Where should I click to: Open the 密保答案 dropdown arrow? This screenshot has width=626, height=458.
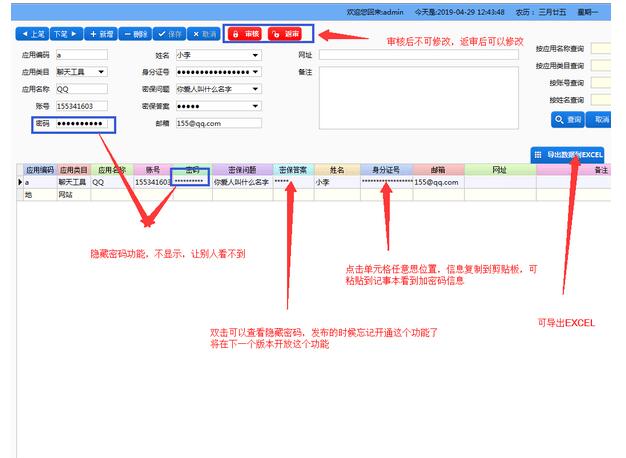[x=257, y=106]
